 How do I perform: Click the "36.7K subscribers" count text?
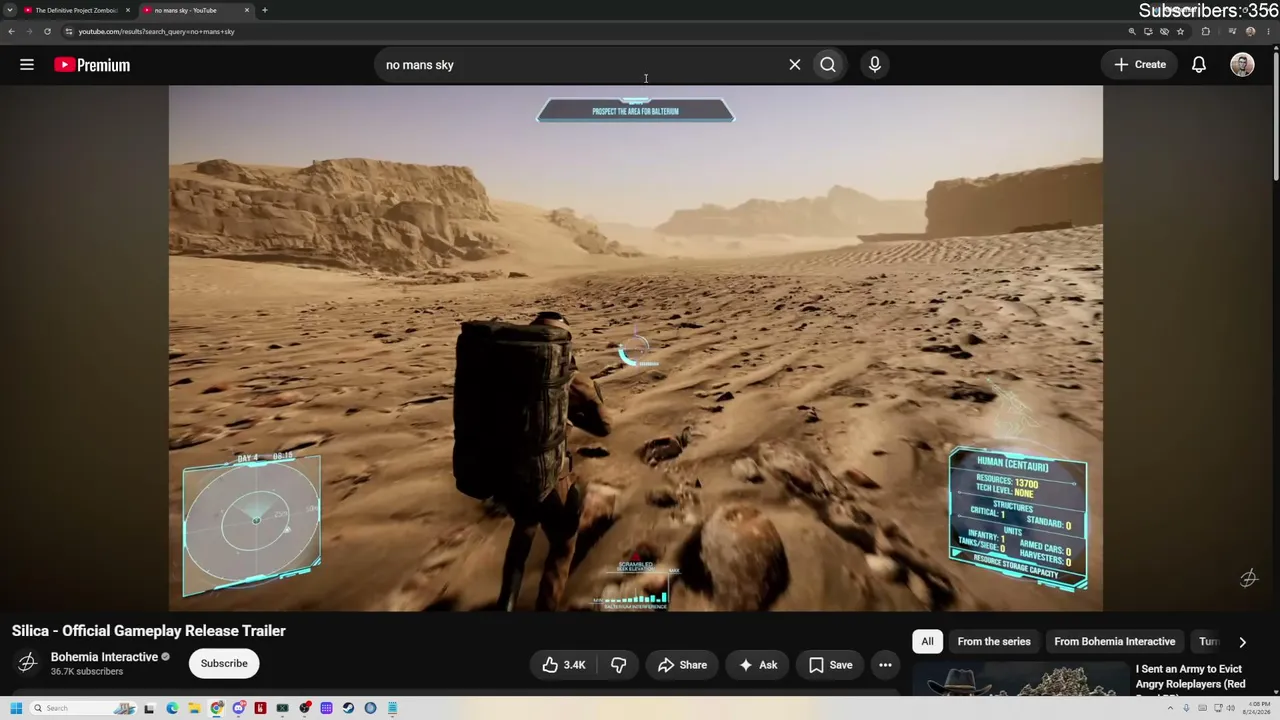(x=87, y=672)
